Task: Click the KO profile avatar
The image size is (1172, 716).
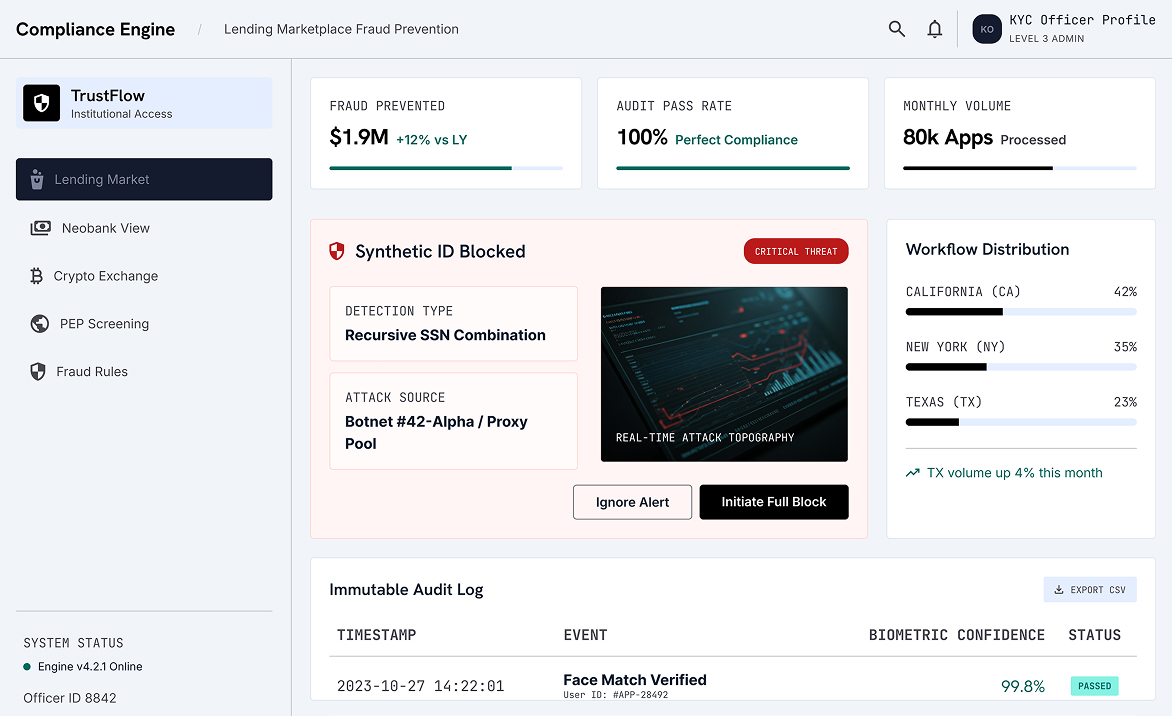Action: [x=987, y=29]
